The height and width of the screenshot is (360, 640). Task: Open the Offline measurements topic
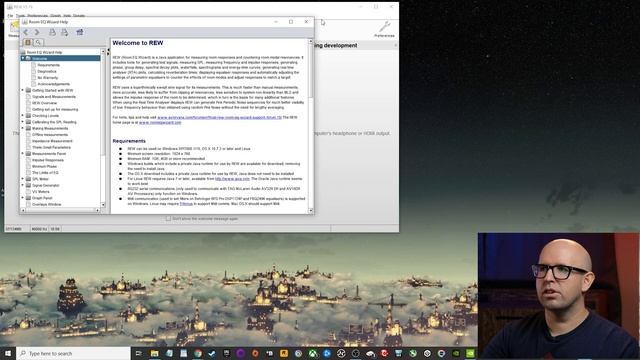(50, 135)
